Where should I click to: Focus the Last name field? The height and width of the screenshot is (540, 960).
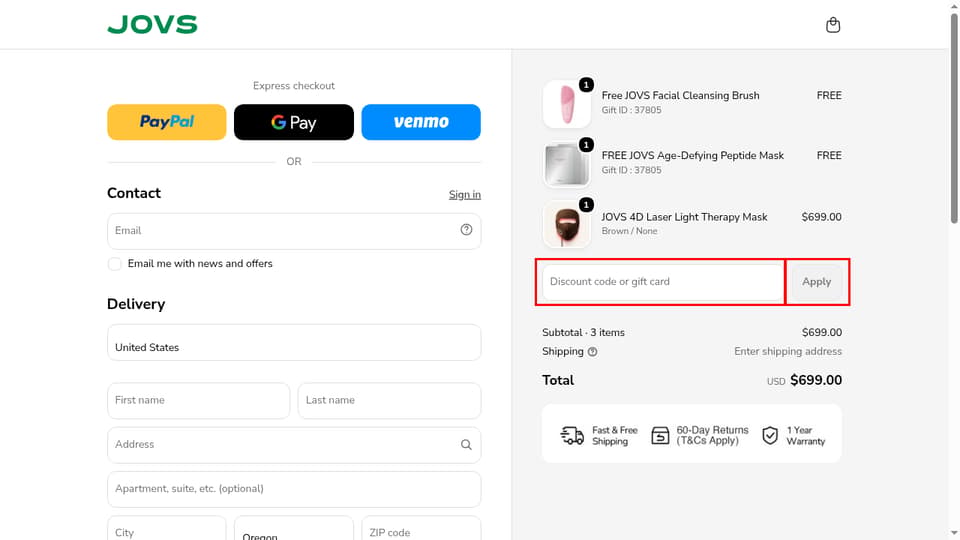click(x=389, y=400)
